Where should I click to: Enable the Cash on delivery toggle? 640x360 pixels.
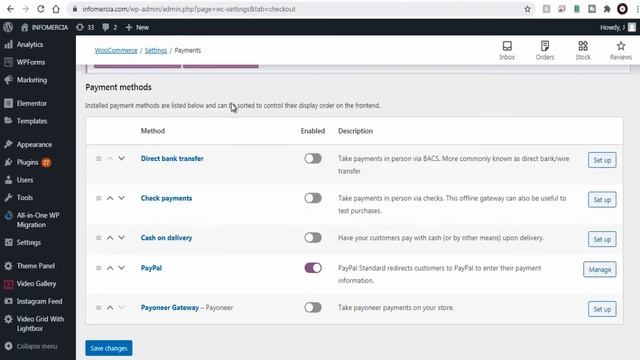click(313, 238)
